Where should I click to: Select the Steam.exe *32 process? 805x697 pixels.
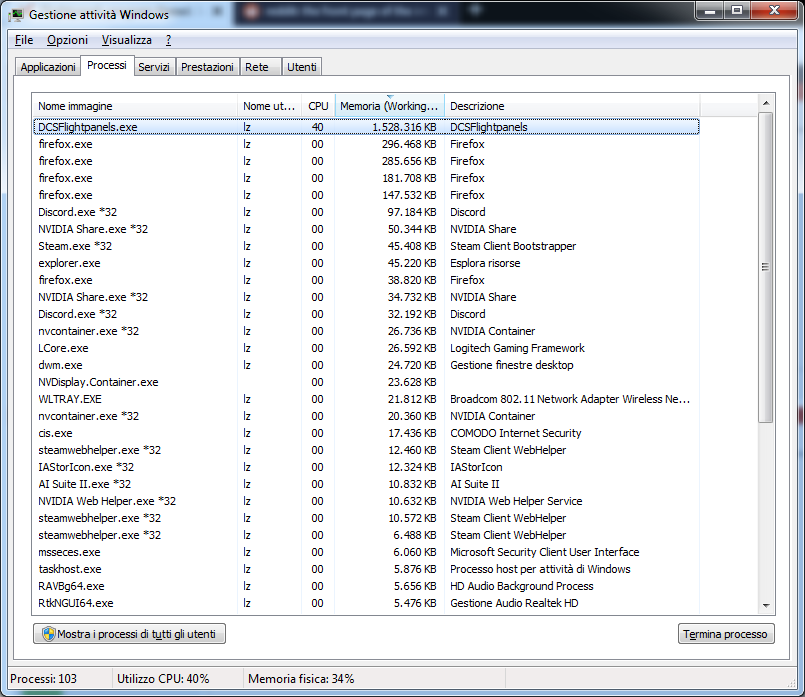[366, 246]
